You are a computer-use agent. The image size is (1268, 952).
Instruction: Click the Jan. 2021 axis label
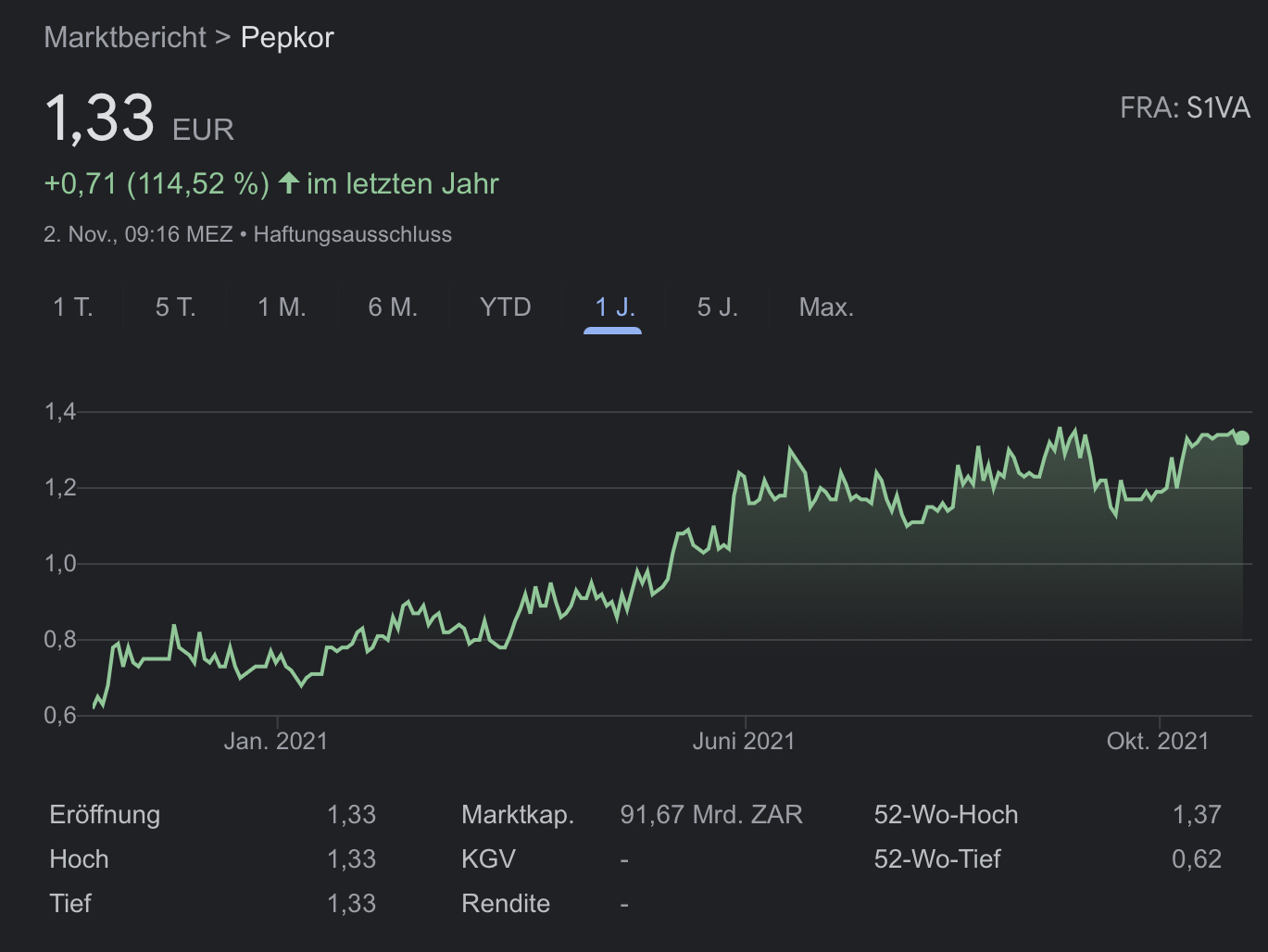pos(276,741)
